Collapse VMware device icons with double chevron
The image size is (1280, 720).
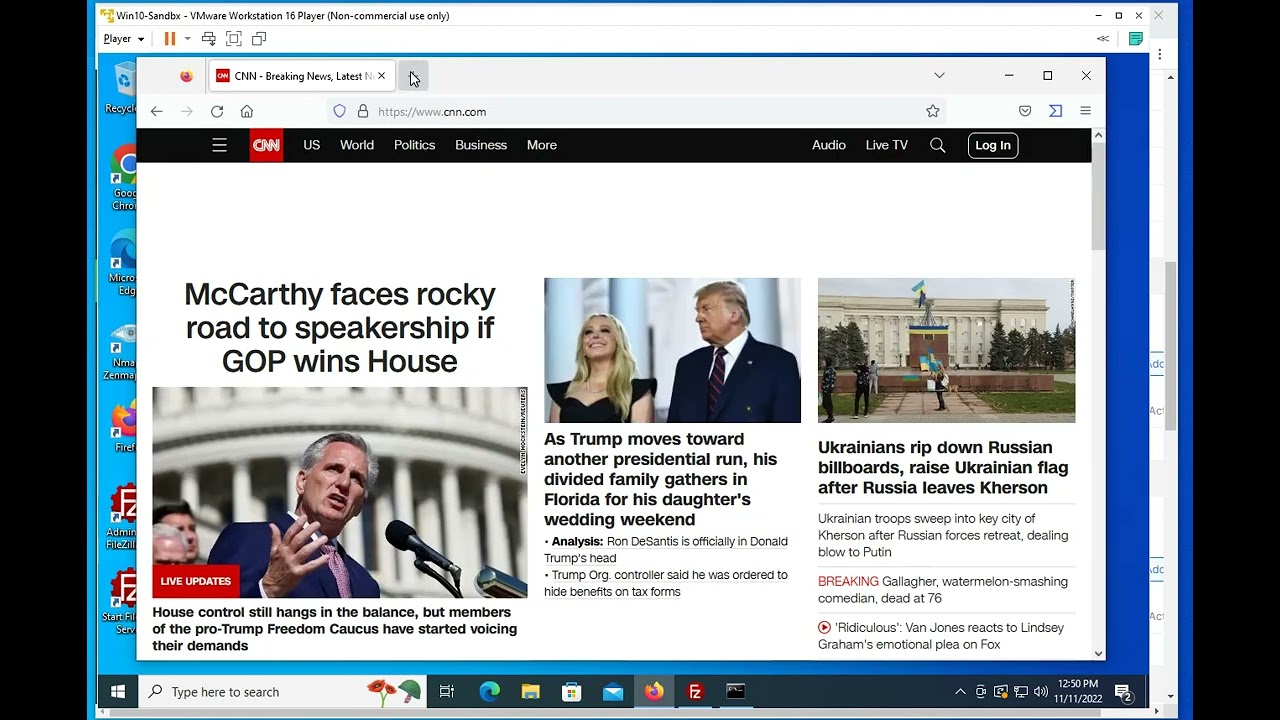[x=1103, y=39]
